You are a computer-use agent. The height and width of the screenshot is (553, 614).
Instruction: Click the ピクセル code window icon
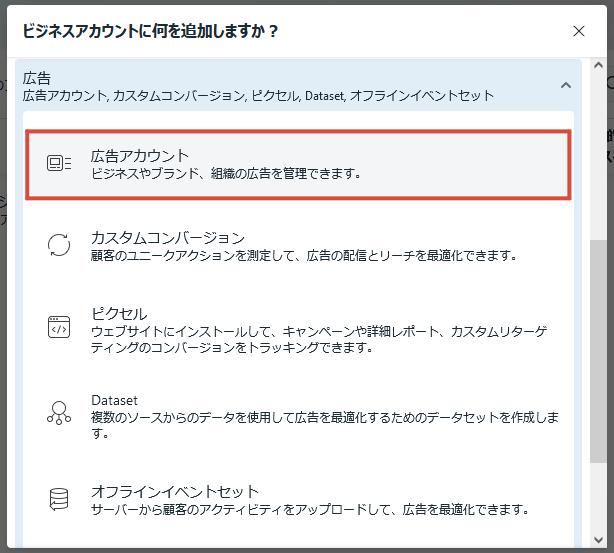[x=59, y=327]
